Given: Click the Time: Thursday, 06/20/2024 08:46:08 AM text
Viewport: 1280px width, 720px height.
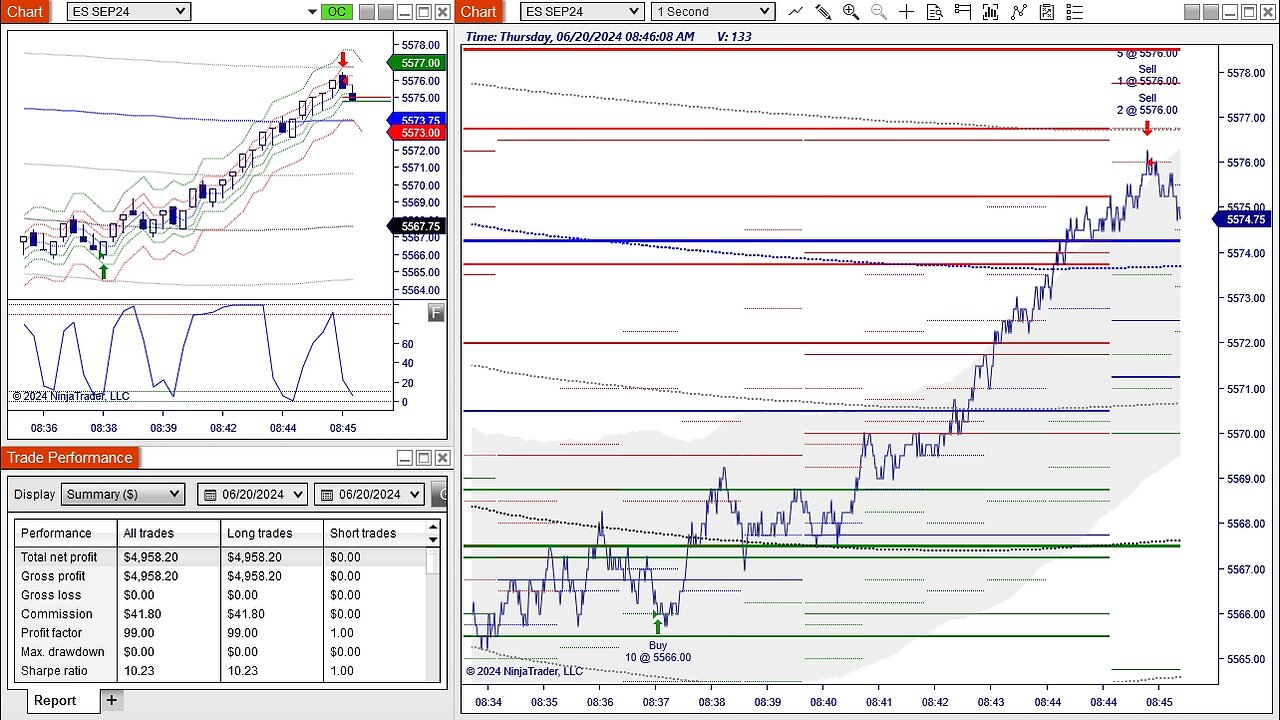Looking at the screenshot, I should pyautogui.click(x=579, y=36).
